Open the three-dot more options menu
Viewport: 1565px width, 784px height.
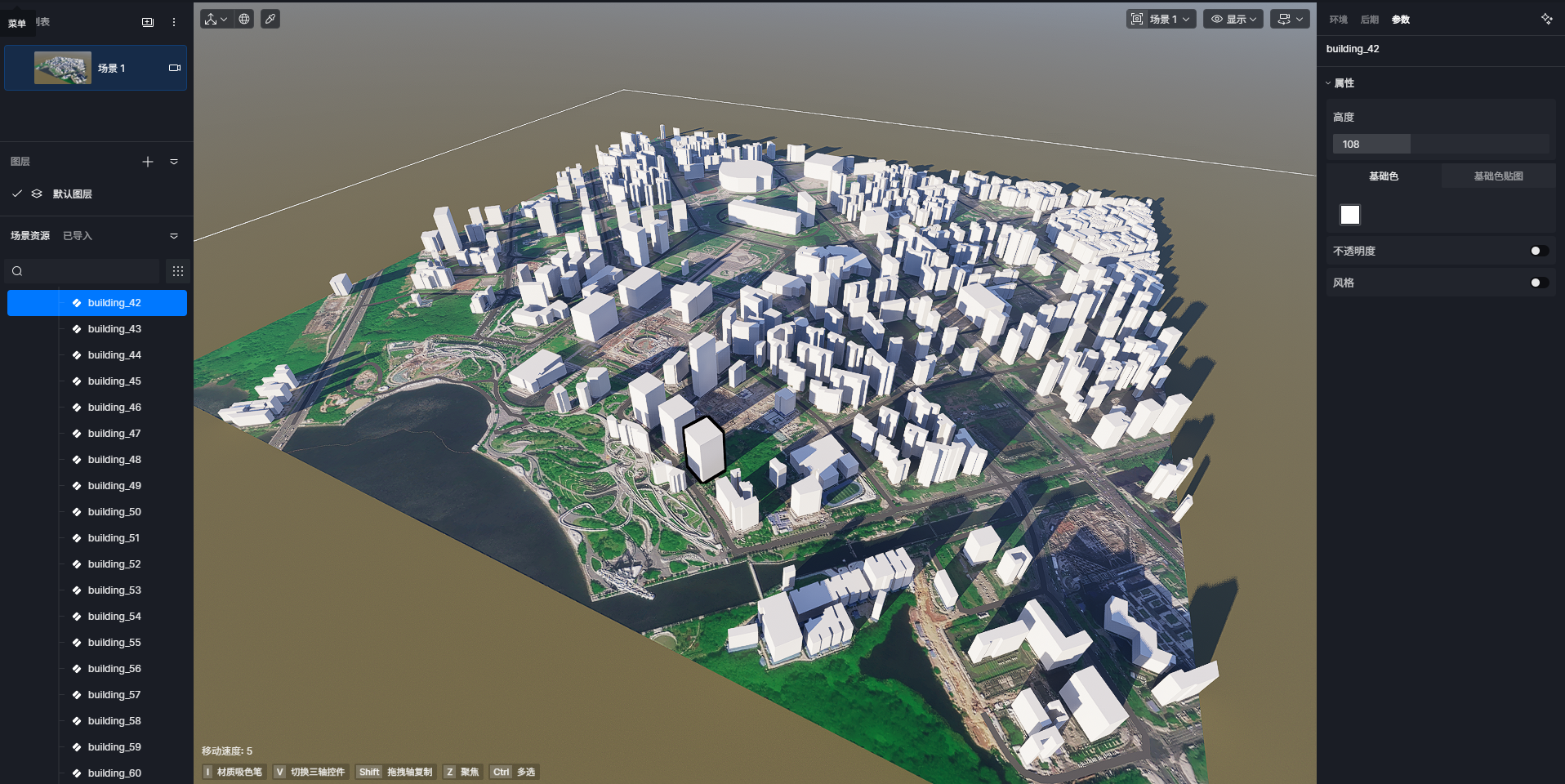[x=174, y=22]
